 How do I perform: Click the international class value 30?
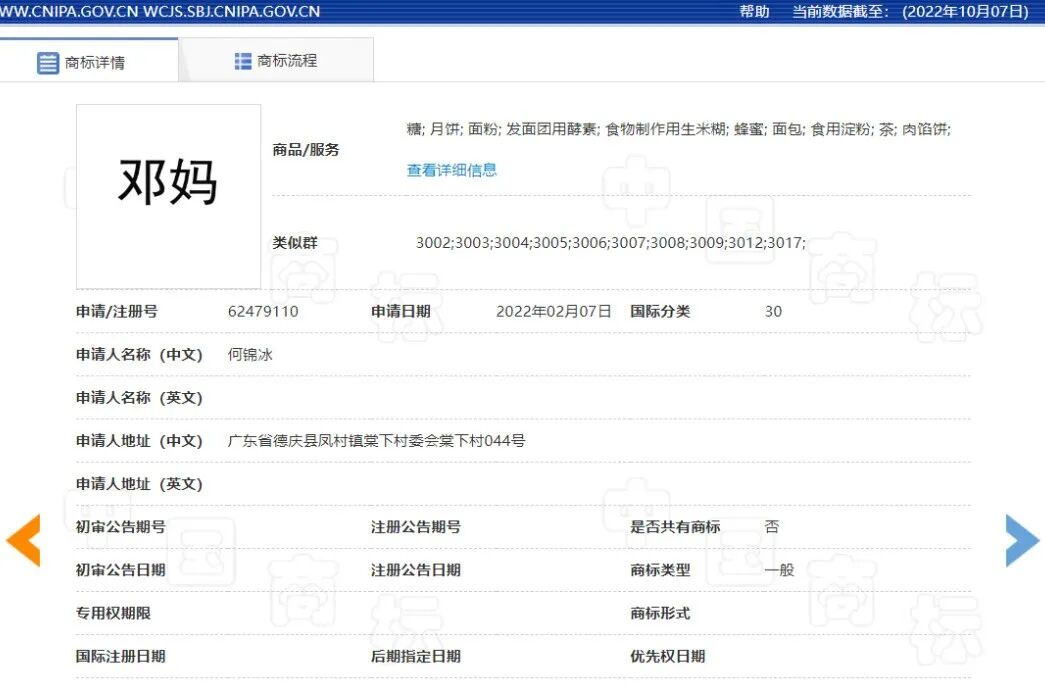pos(773,311)
